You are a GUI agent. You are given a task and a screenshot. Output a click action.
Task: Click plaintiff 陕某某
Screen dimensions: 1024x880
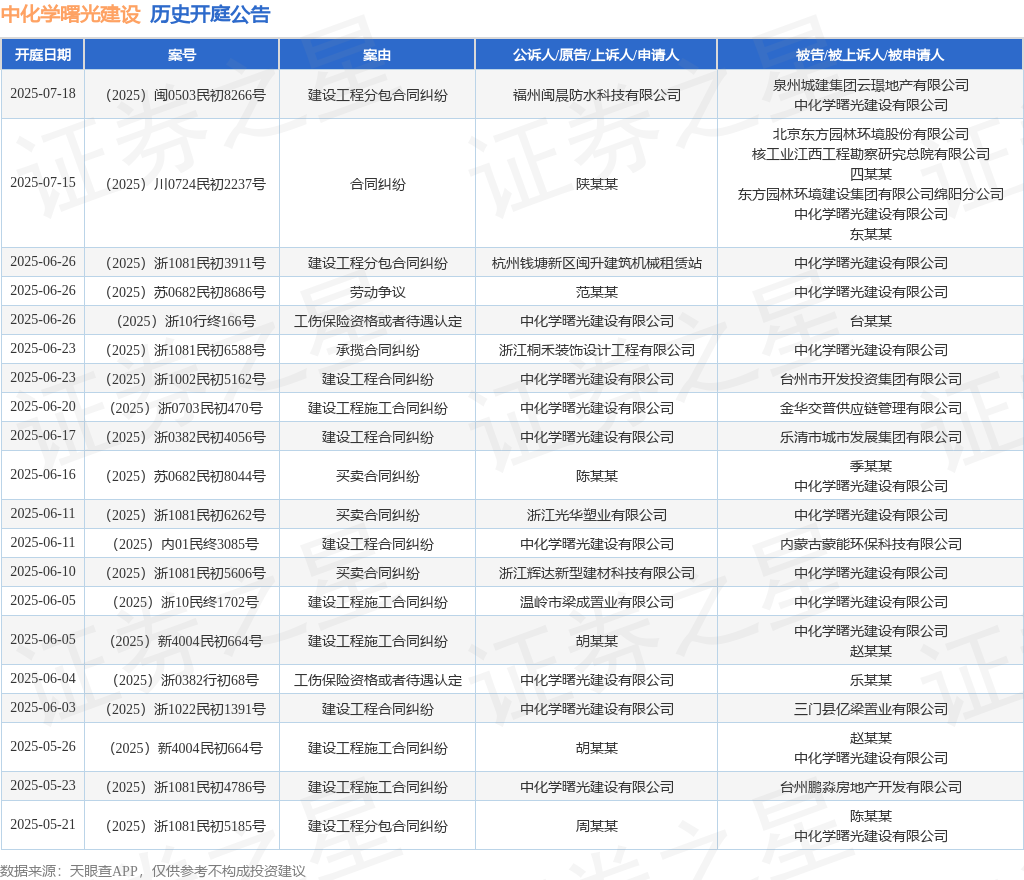tap(596, 184)
